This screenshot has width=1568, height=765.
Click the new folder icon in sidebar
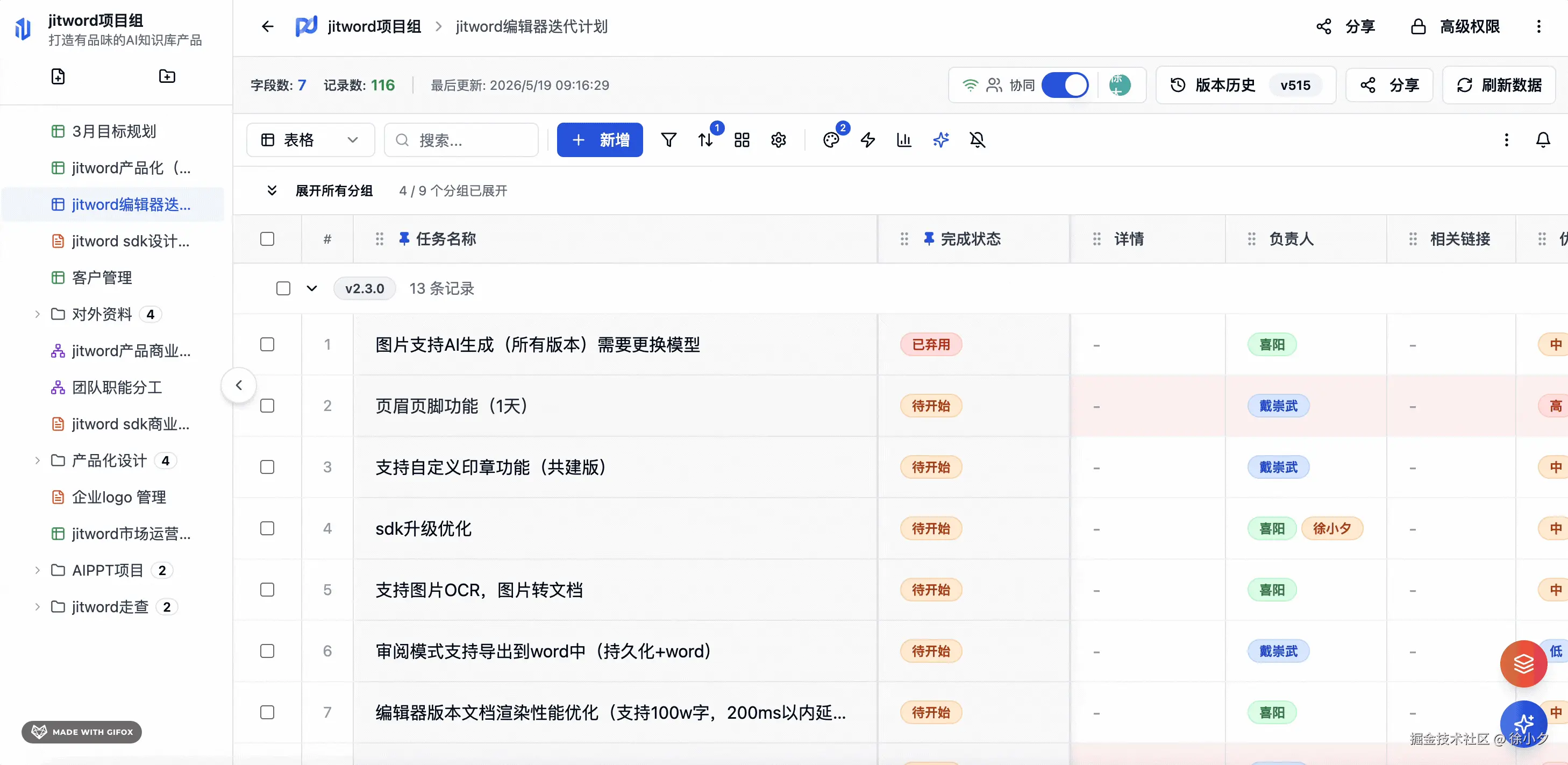[x=167, y=76]
